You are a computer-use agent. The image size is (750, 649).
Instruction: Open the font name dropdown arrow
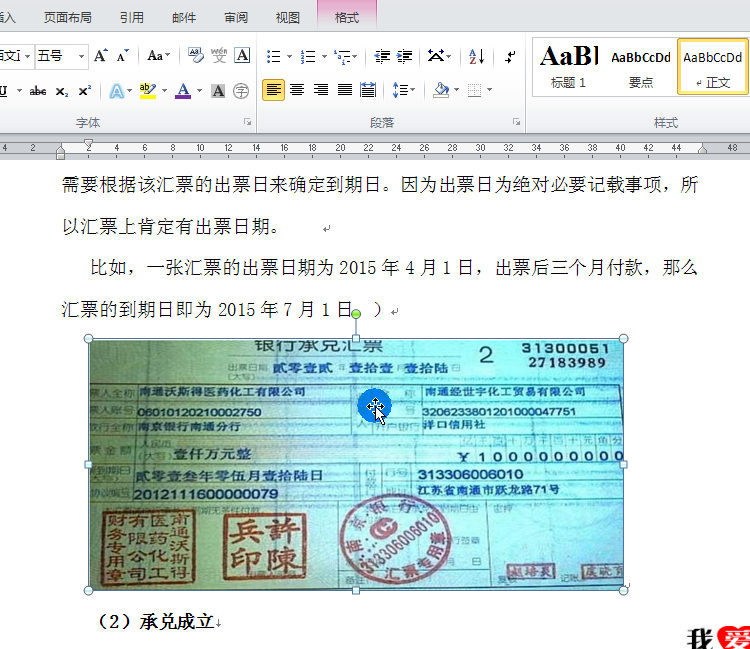pyautogui.click(x=28, y=56)
